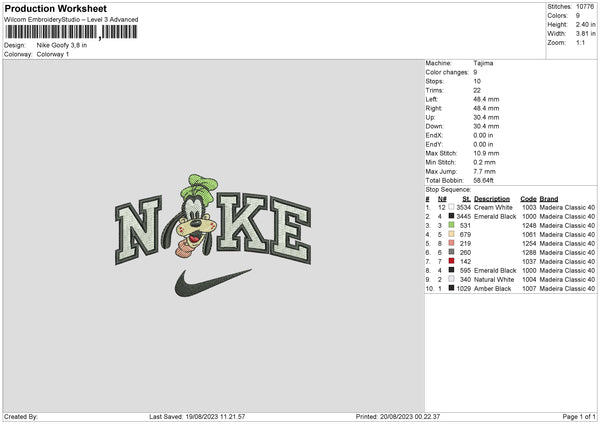Choose the Natural White color swatch
Image resolution: width=600 pixels, height=424 pixels.
[452, 279]
